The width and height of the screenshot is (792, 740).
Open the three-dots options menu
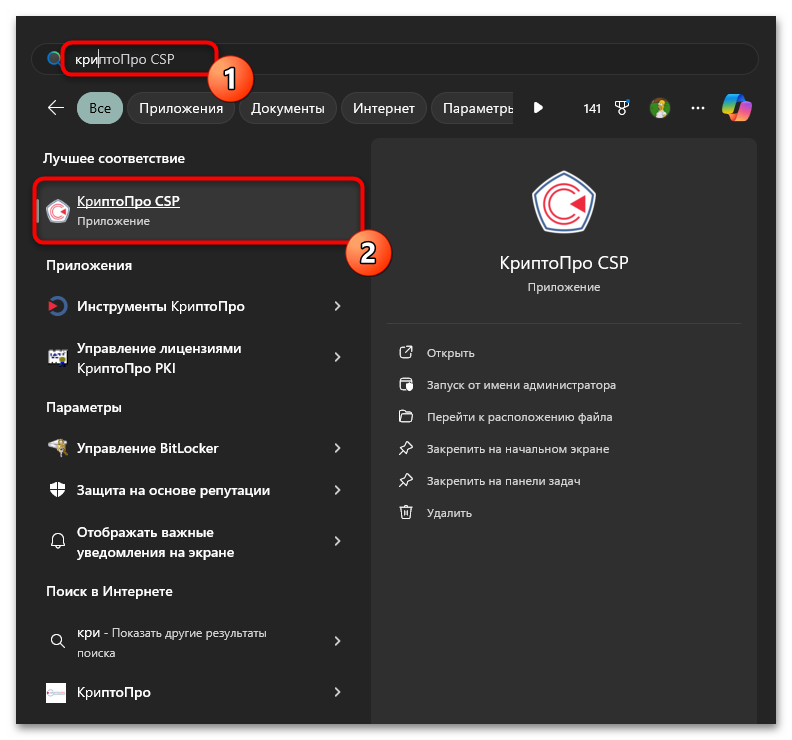pyautogui.click(x=698, y=108)
